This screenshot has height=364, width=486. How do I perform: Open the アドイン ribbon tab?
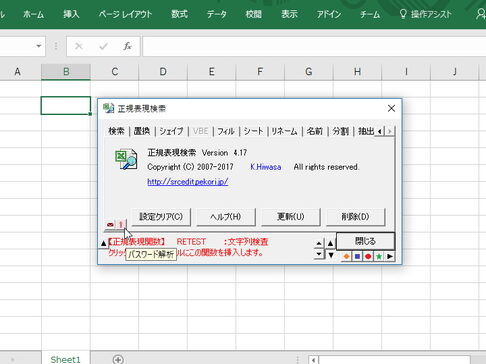(329, 14)
